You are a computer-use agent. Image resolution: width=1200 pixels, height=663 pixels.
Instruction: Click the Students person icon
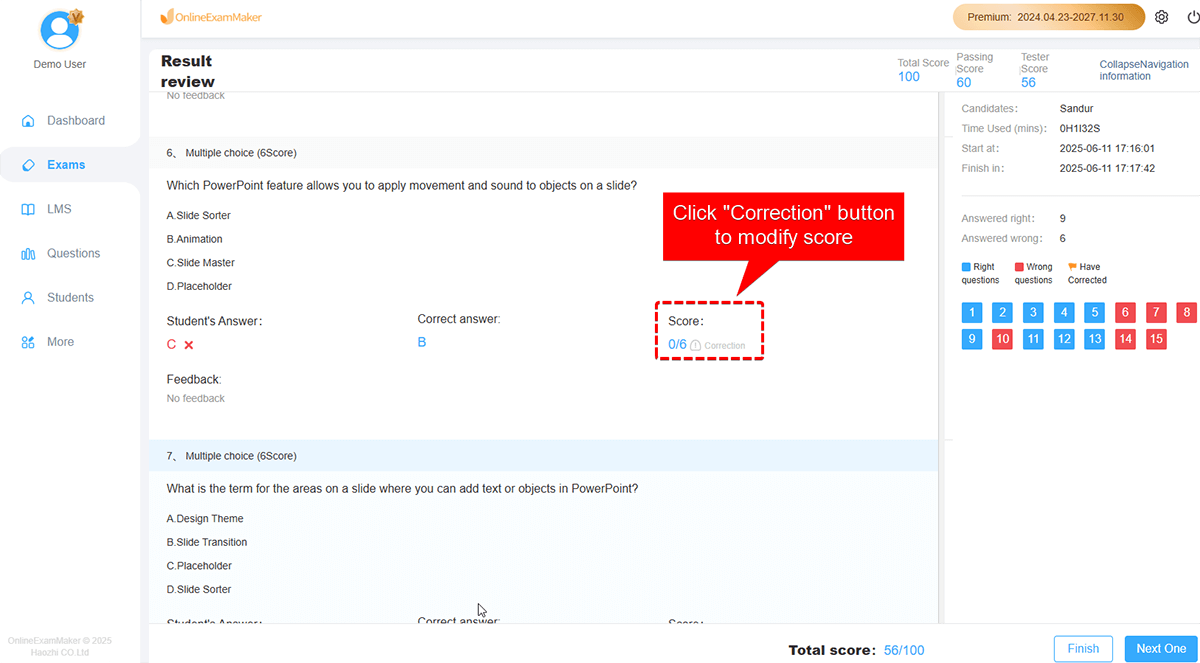[28, 298]
